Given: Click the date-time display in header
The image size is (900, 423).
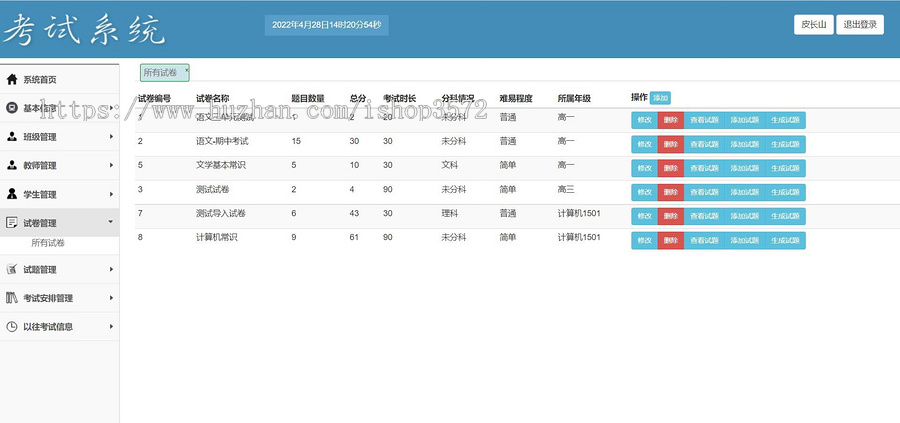Looking at the screenshot, I should tap(326, 25).
